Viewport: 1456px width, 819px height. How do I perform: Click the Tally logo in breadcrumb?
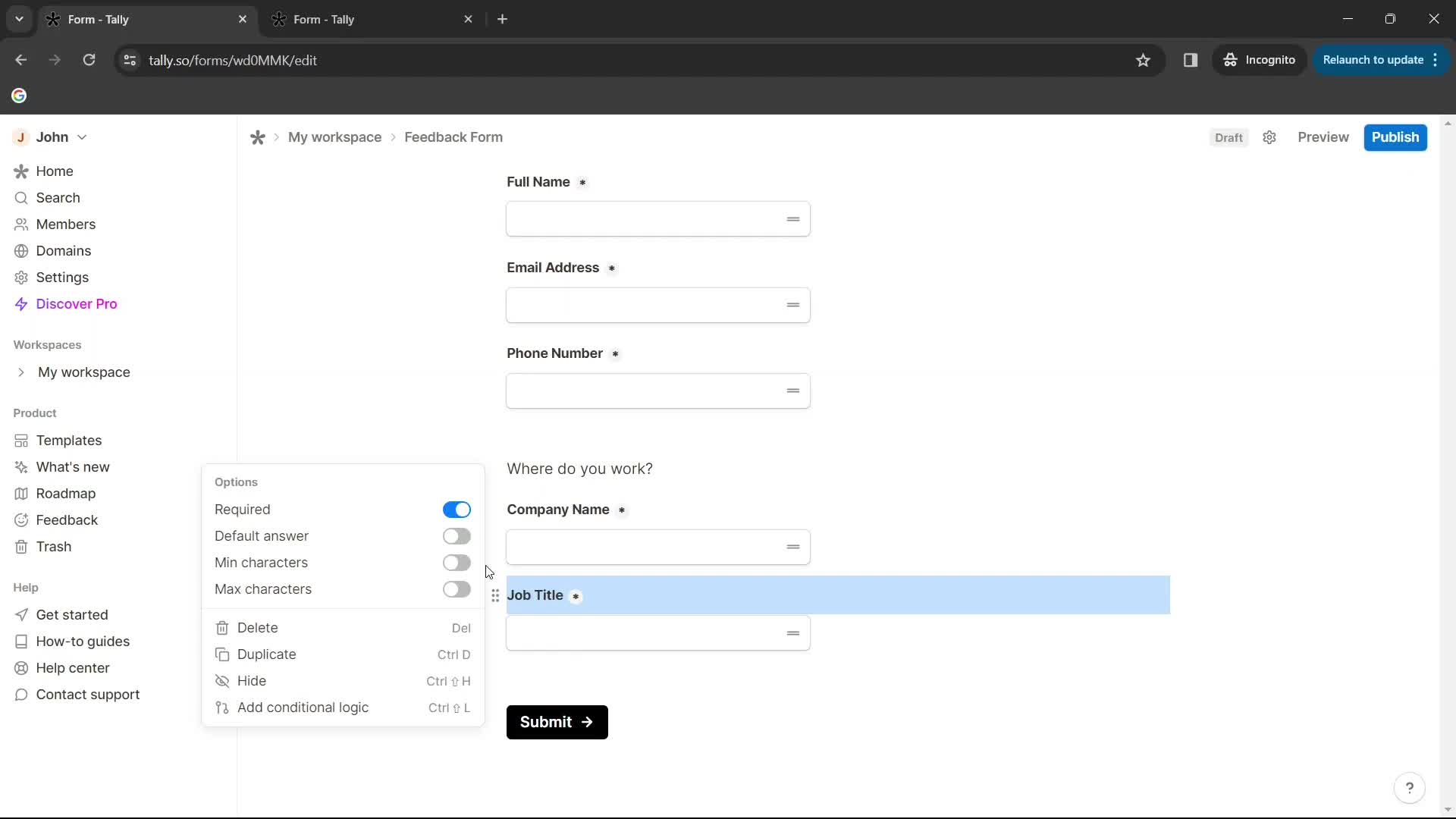258,137
